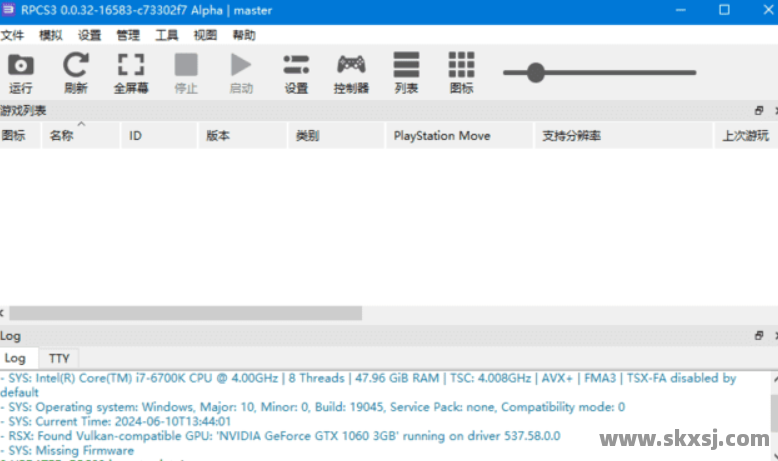Open the 管理 menu
Image resolution: width=778 pixels, height=461 pixels.
(128, 34)
